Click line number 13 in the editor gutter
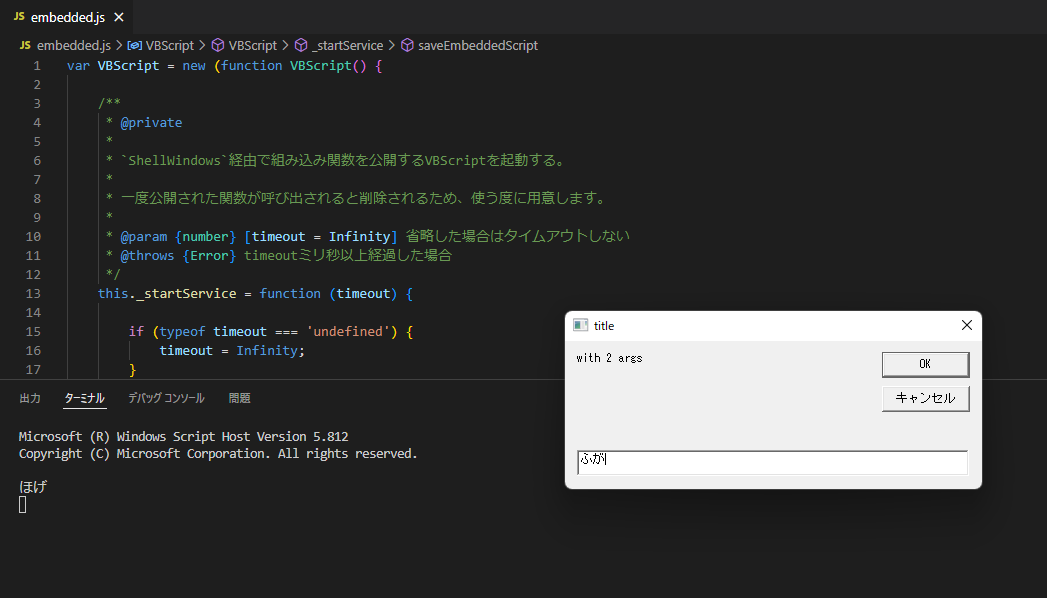Viewport: 1047px width, 598px height. 33,292
